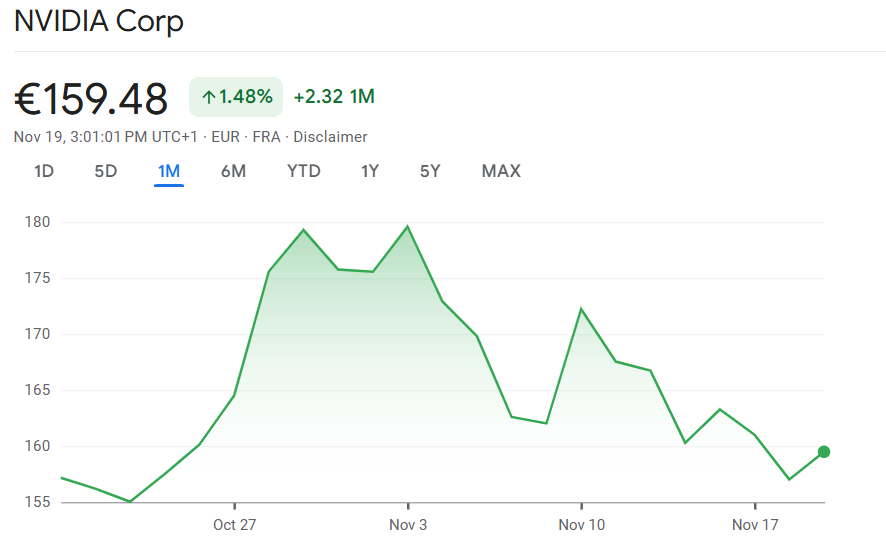The image size is (886, 545).
Task: Select the 1D time range tab
Action: pos(44,171)
